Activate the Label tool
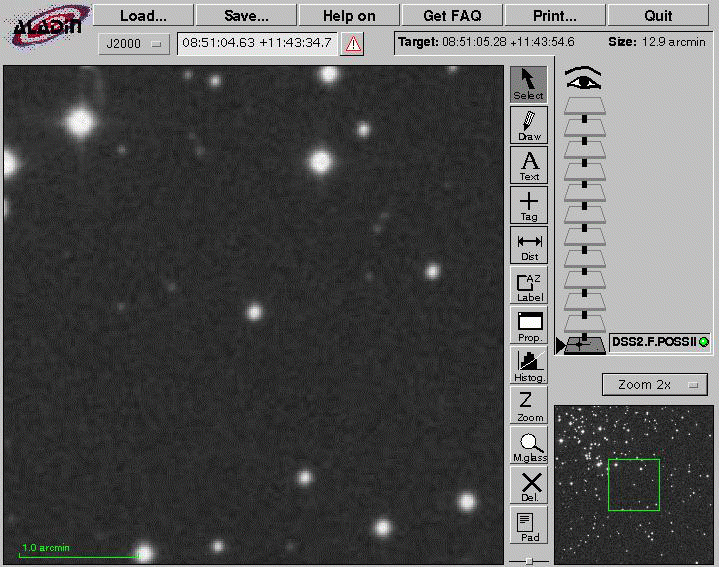This screenshot has width=719, height=567. [529, 285]
